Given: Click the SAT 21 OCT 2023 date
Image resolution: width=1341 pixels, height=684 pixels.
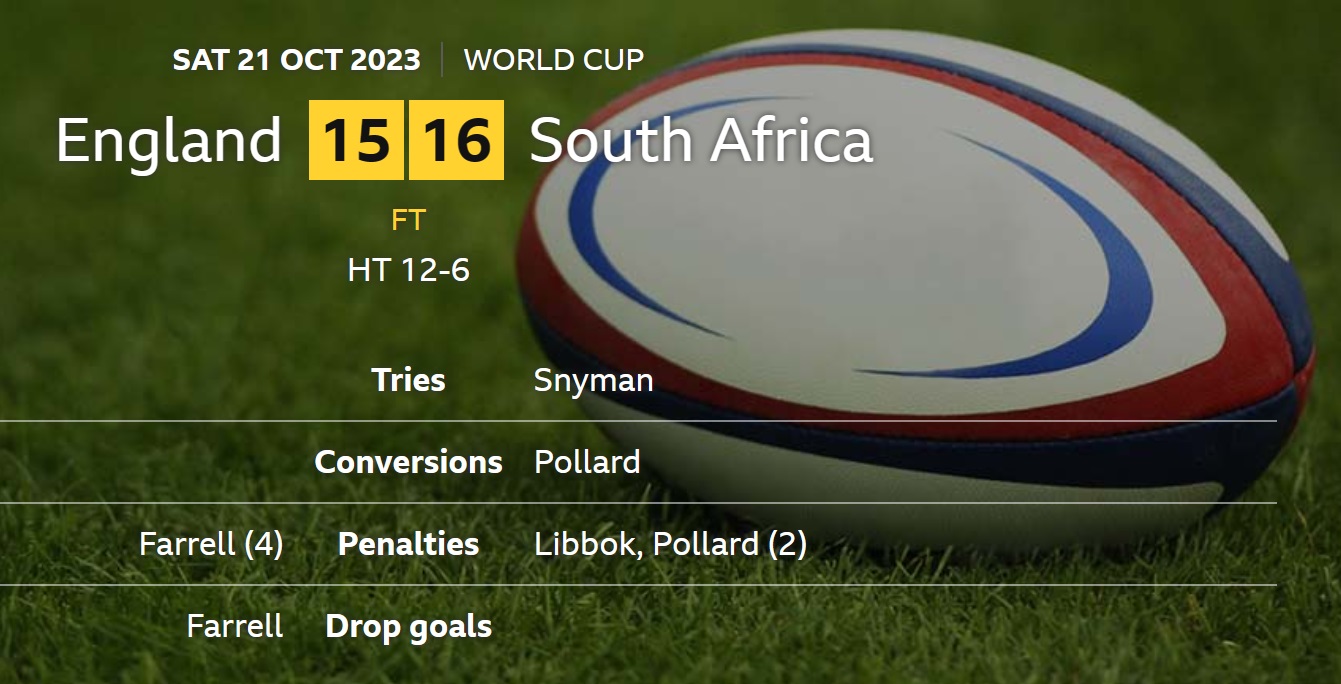Looking at the screenshot, I should (296, 60).
